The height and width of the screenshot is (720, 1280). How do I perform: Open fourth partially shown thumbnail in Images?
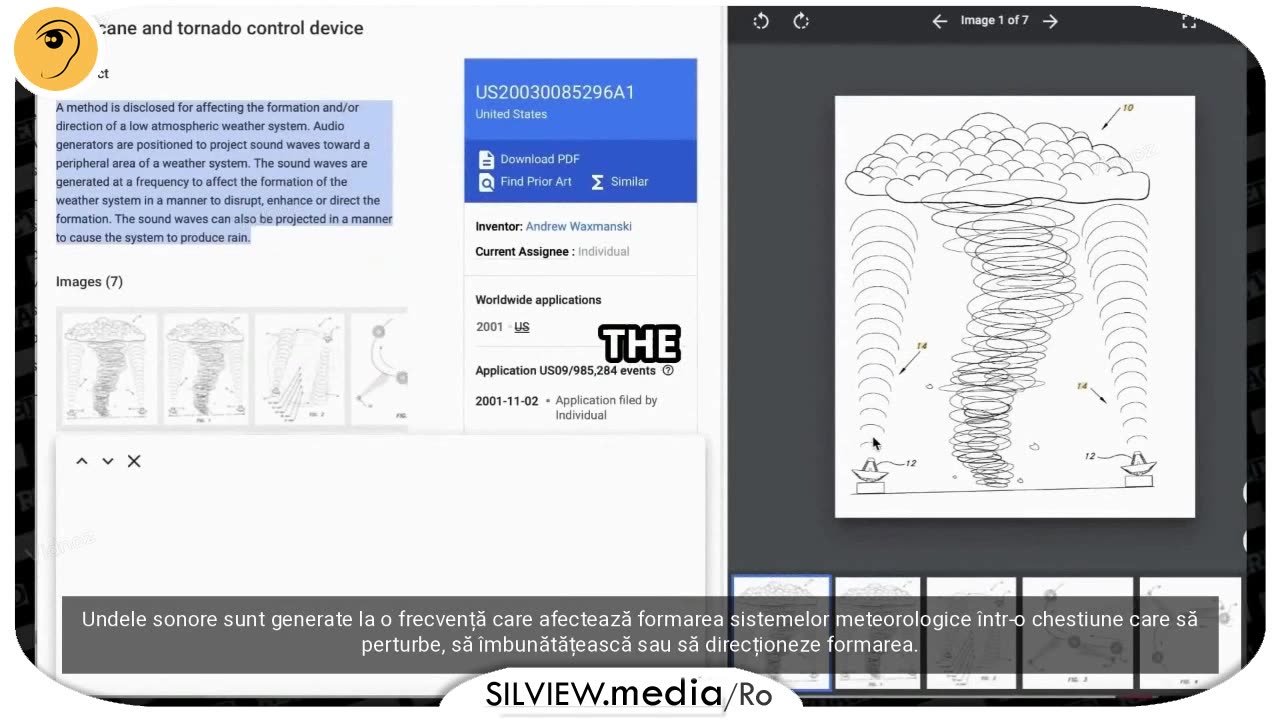coord(379,368)
